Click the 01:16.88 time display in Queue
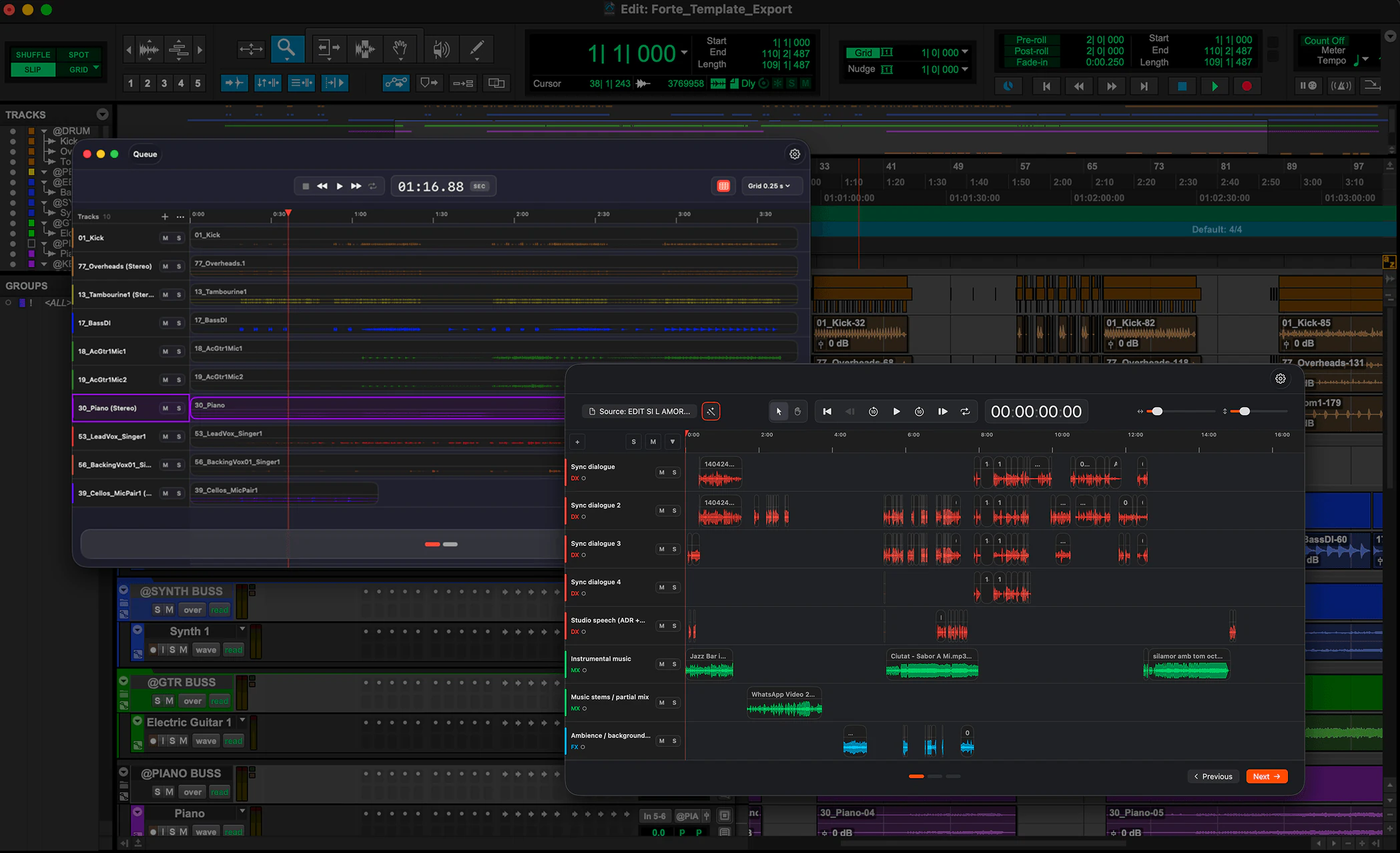This screenshot has width=1400, height=853. 444,186
